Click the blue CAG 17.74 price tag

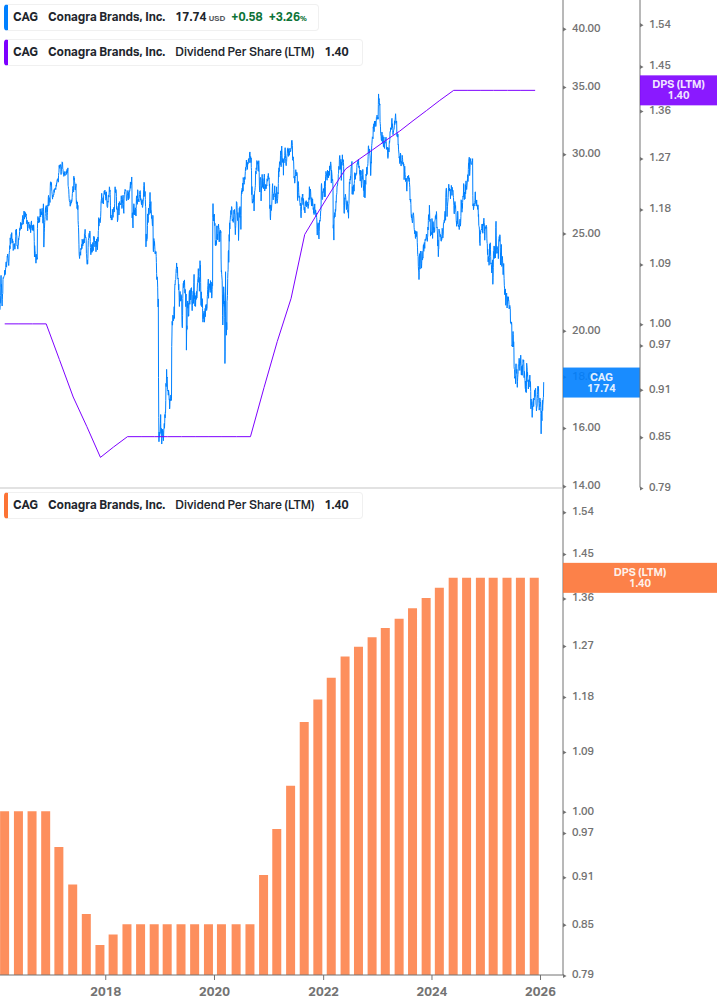(x=601, y=383)
